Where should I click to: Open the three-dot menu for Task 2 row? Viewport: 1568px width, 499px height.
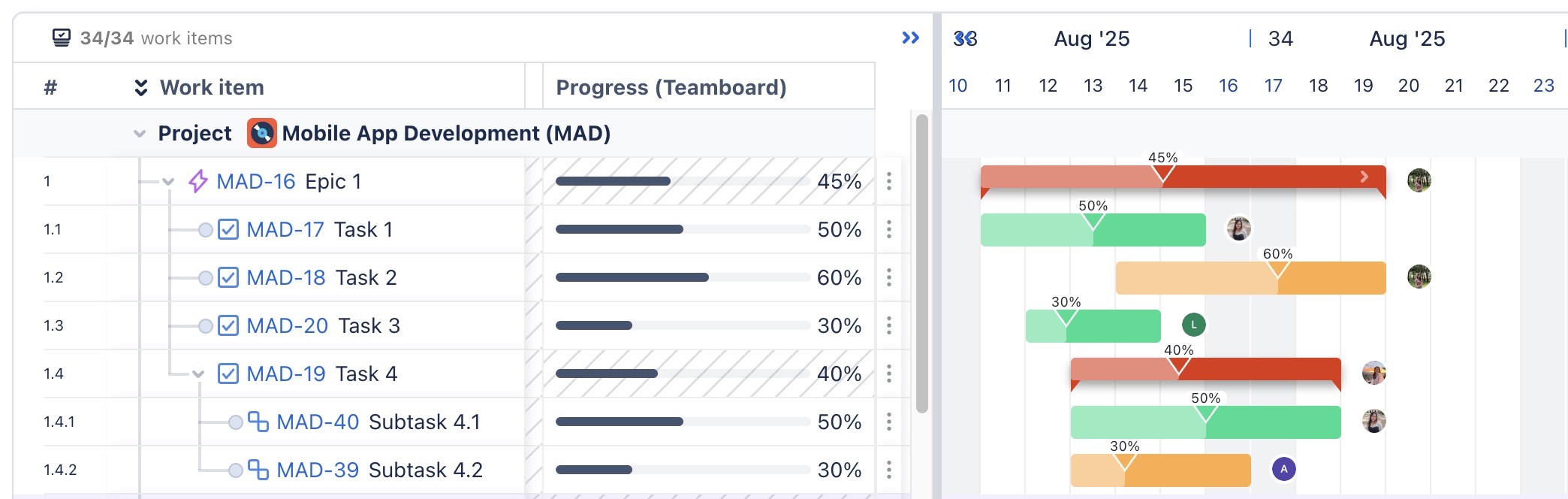(889, 277)
